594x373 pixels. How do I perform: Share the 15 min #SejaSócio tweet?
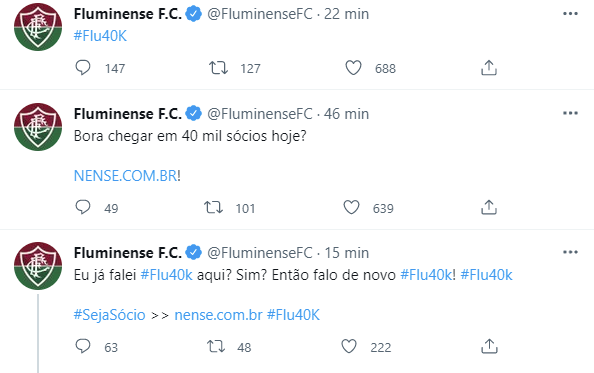(489, 346)
